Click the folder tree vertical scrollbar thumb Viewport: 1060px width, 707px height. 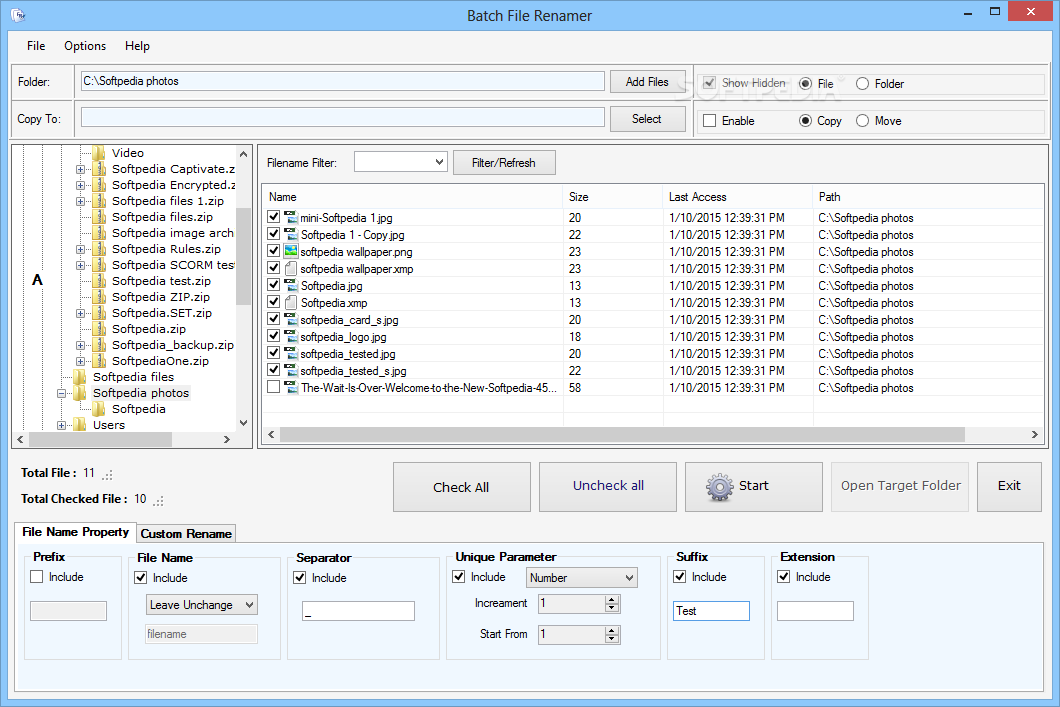[243, 257]
